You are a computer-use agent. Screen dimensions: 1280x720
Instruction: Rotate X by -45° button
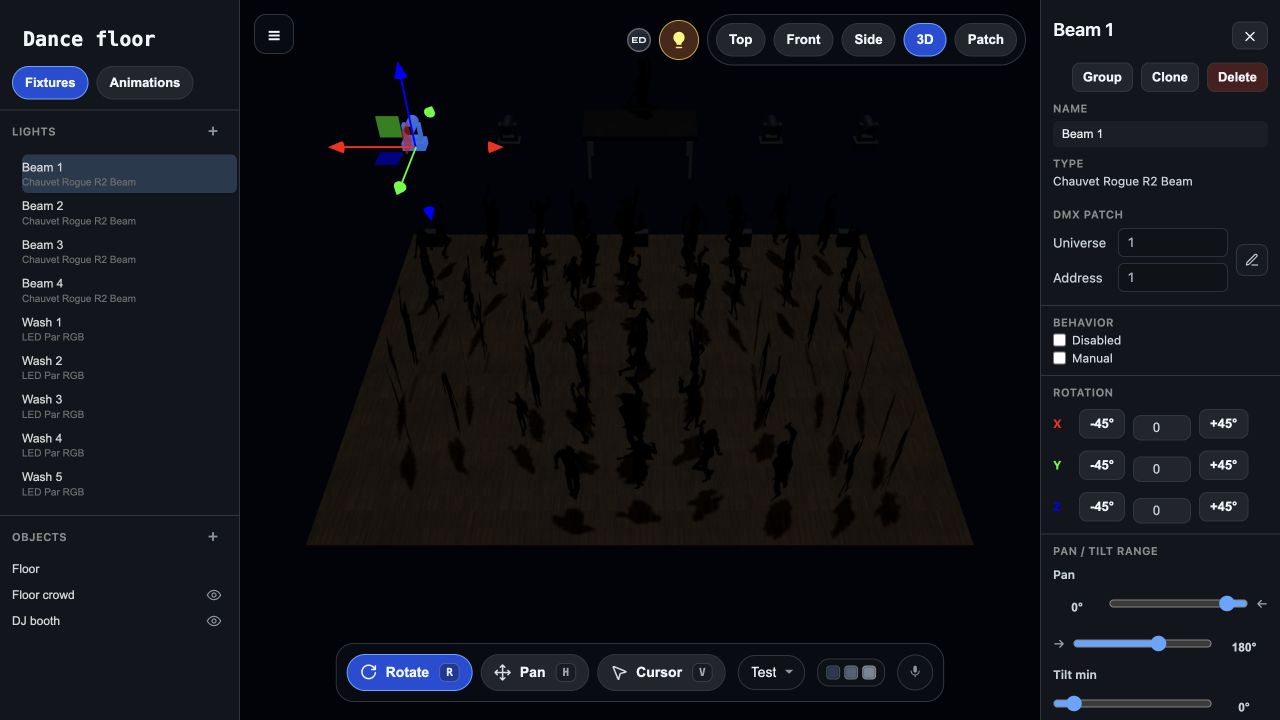(x=1101, y=424)
